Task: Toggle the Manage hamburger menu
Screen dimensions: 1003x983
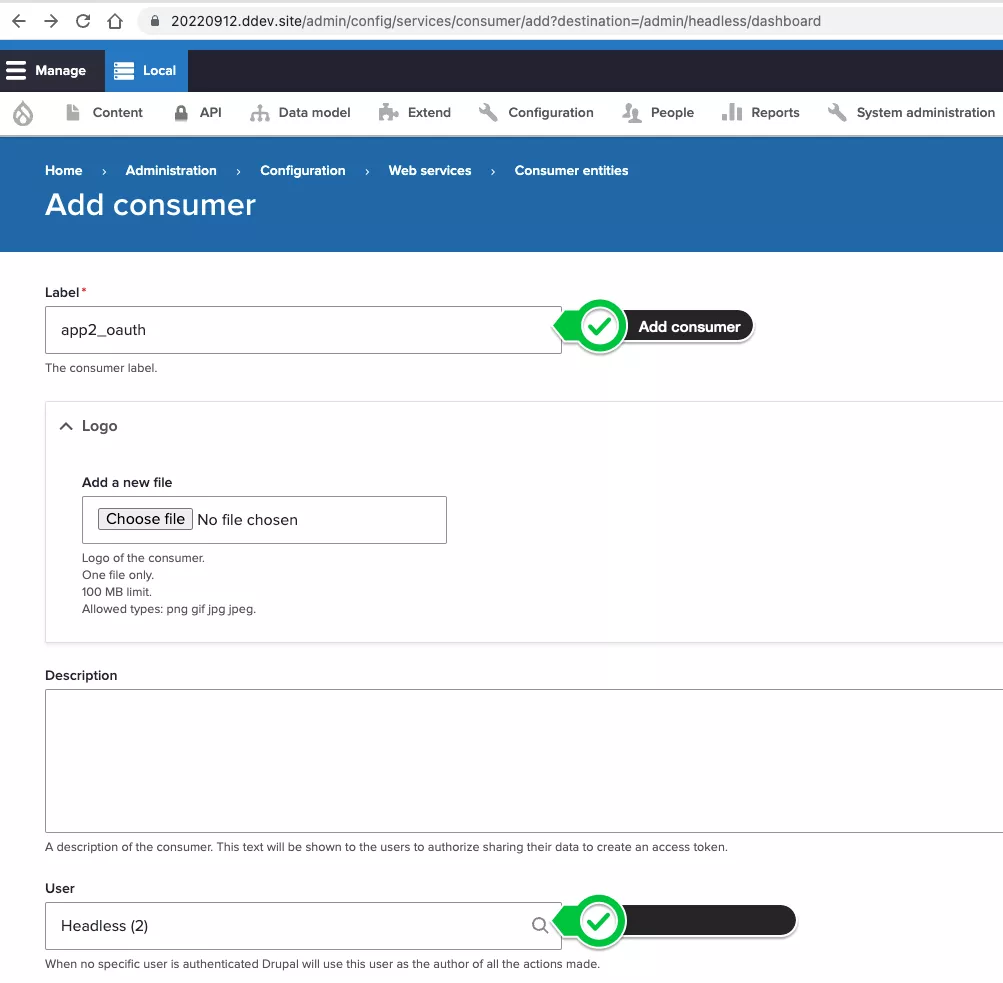Action: coord(46,71)
